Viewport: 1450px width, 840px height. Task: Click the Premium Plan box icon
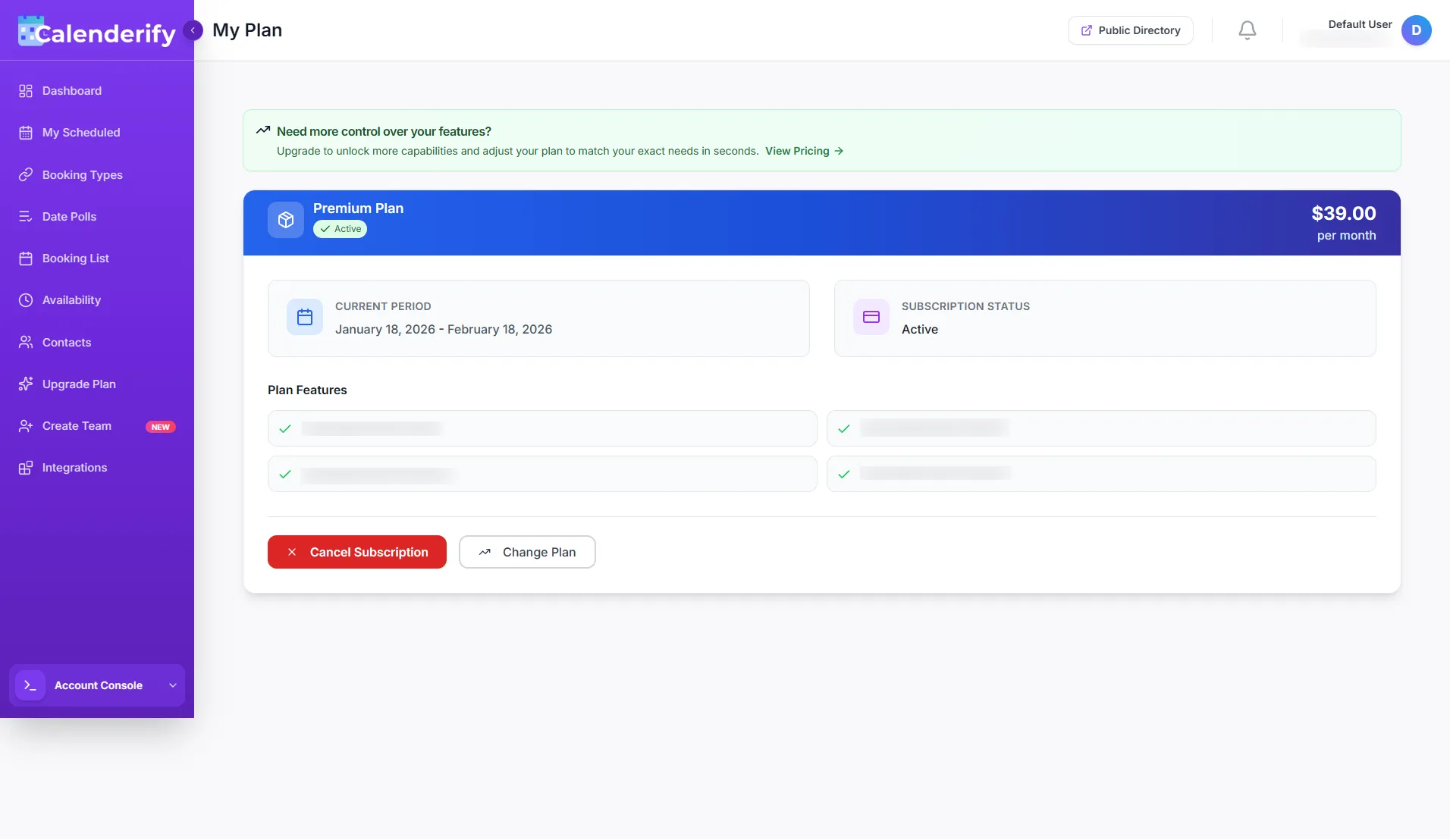click(x=285, y=220)
